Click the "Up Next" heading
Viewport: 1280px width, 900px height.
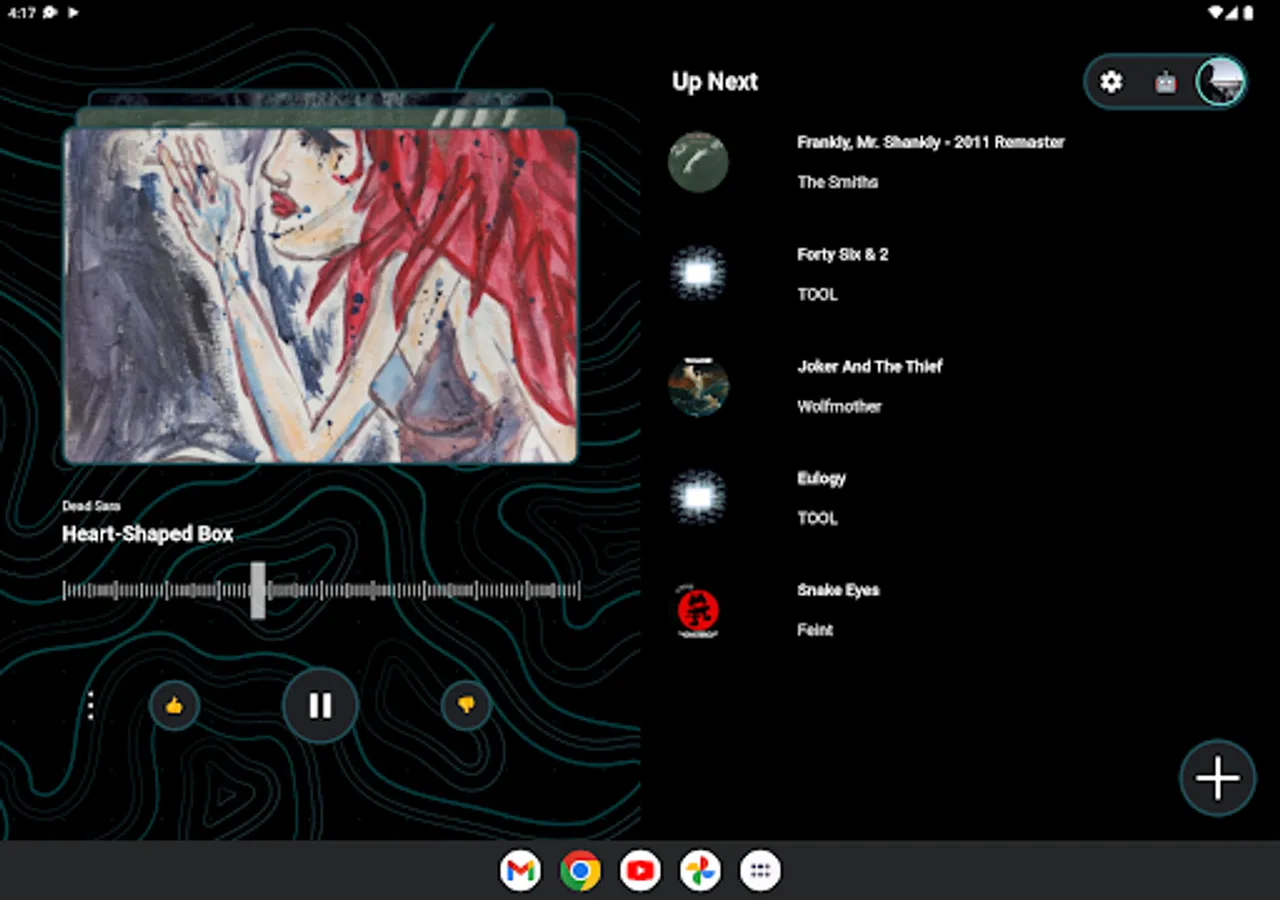(x=715, y=82)
